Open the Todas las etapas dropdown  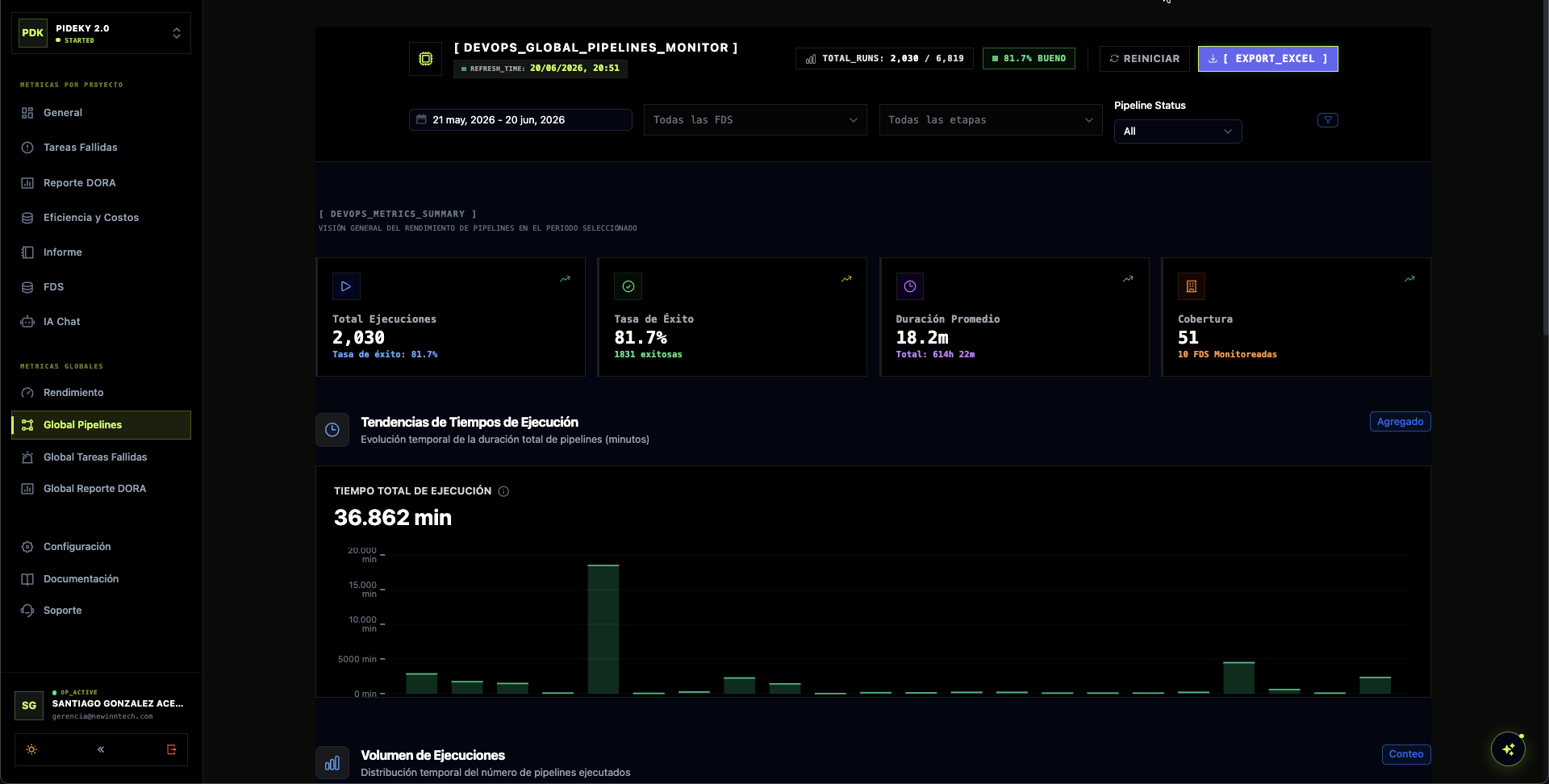[991, 120]
